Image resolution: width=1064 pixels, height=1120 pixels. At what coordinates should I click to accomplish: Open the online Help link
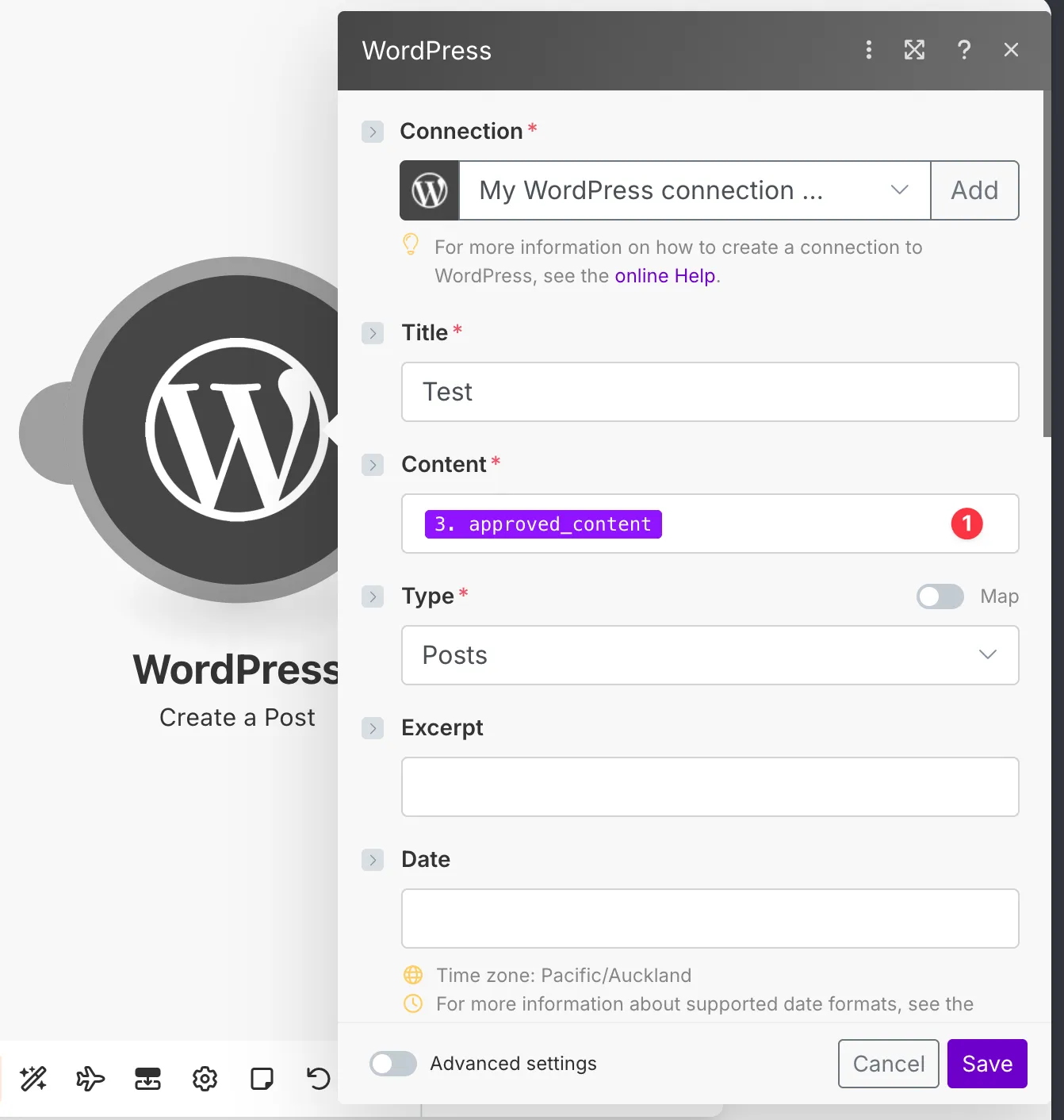point(664,276)
